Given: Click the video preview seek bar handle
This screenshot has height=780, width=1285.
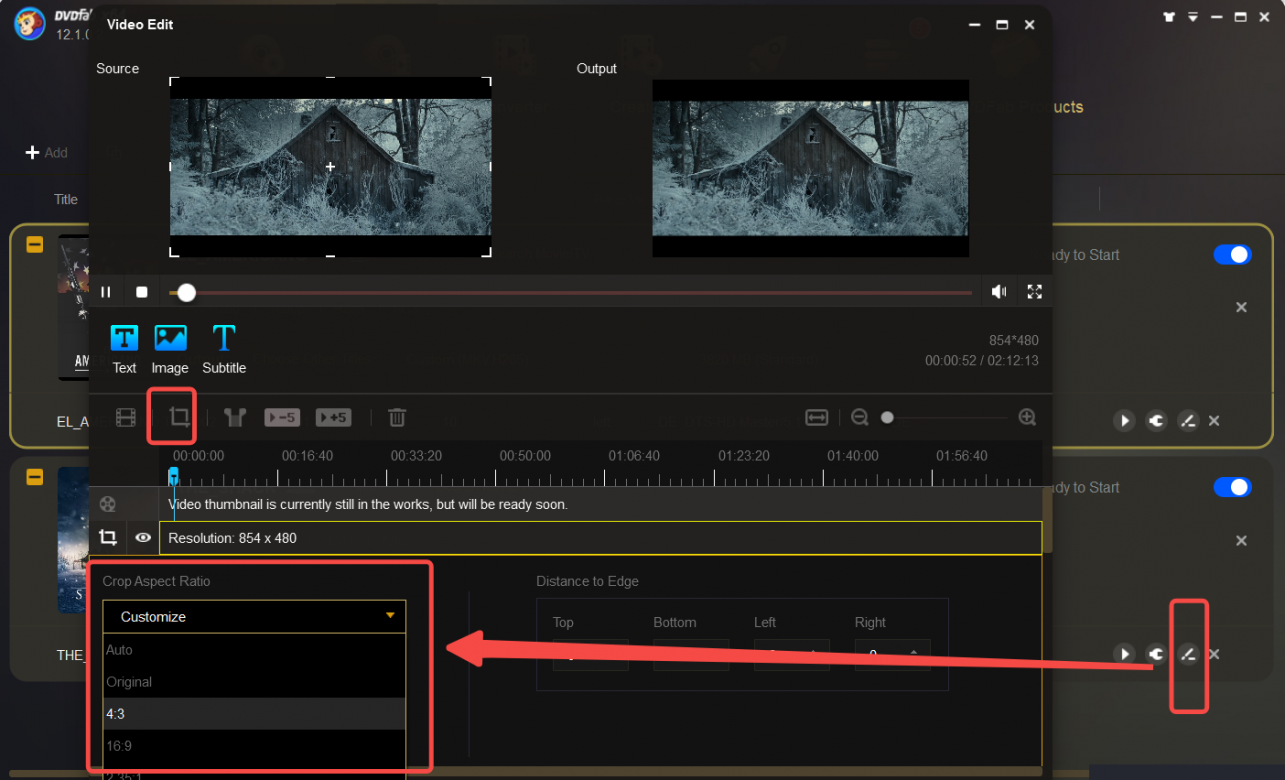Looking at the screenshot, I should click(186, 292).
